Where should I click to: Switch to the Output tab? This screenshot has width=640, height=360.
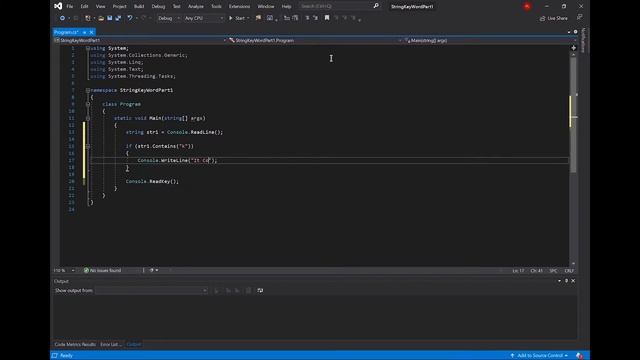tap(133, 344)
